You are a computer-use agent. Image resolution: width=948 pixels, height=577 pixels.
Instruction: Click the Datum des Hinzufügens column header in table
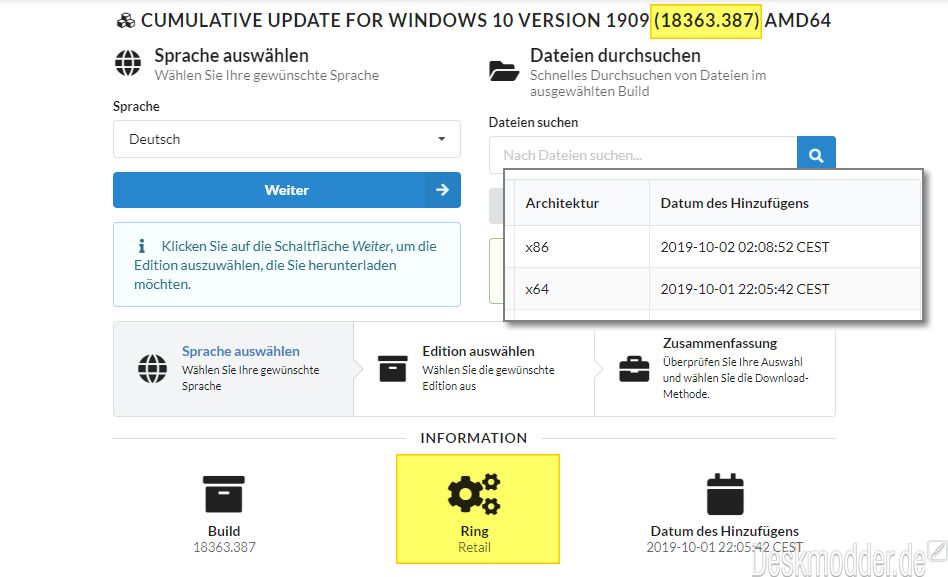click(735, 203)
